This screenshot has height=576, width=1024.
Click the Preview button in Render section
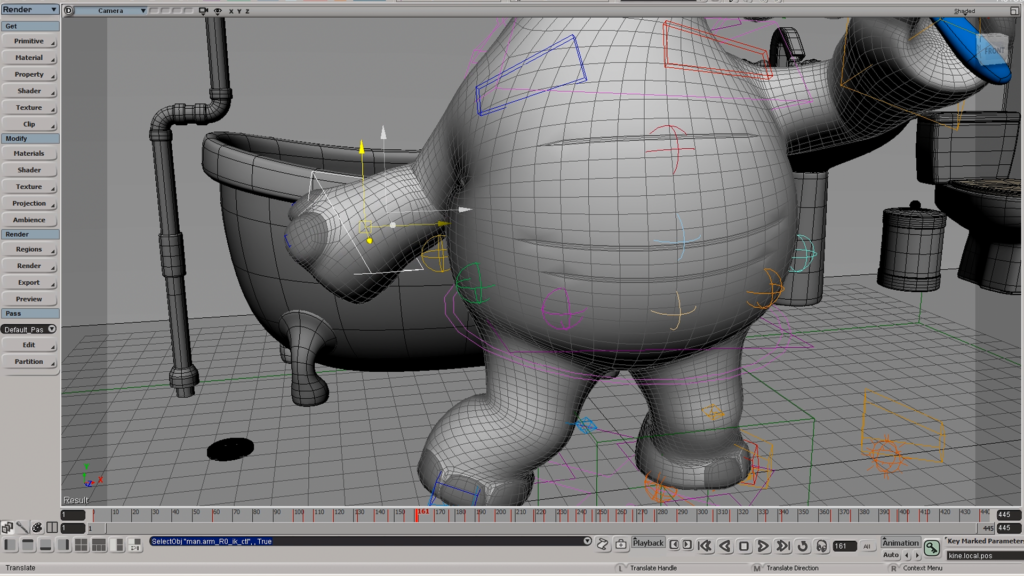(x=29, y=299)
